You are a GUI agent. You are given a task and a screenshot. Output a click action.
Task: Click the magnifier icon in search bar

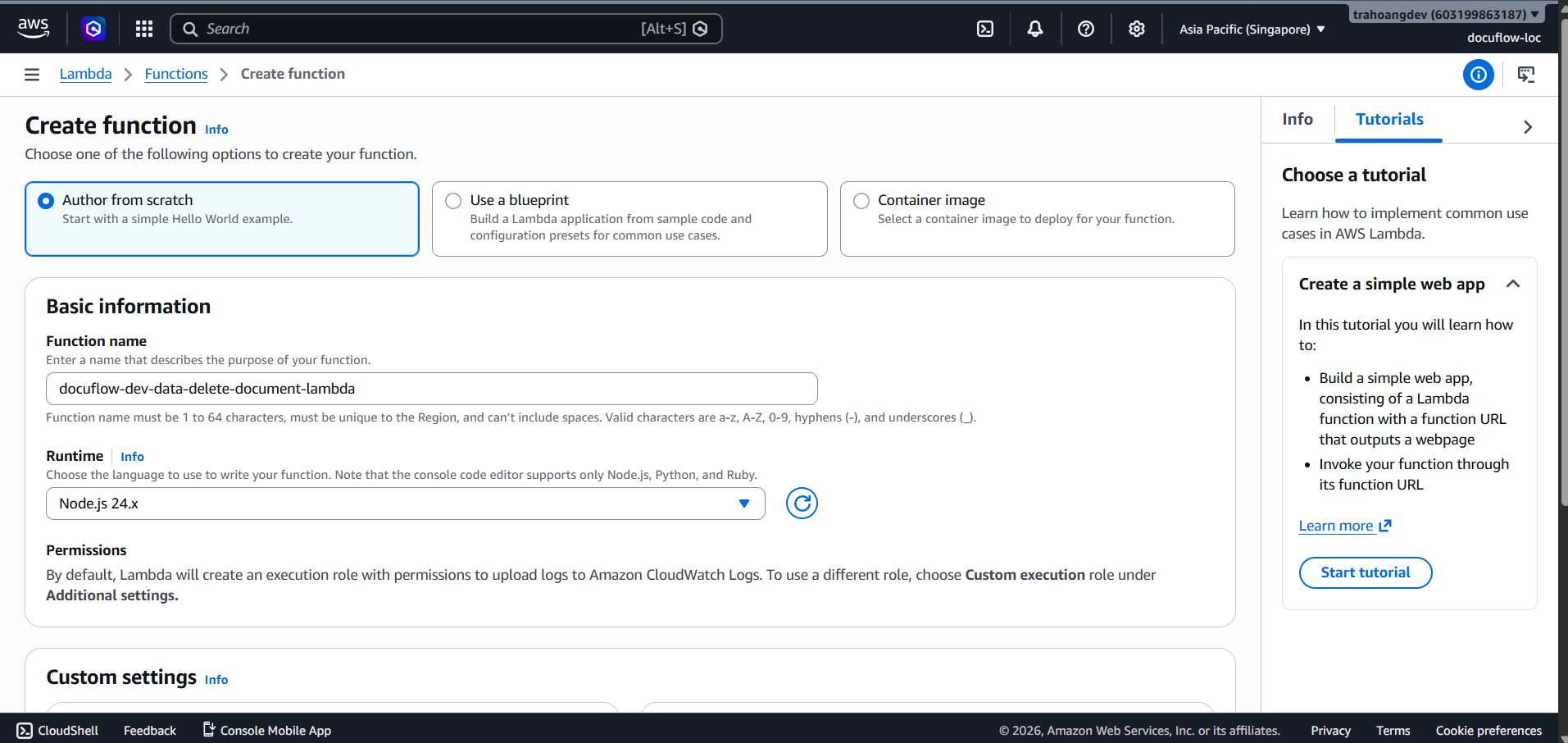click(x=190, y=29)
